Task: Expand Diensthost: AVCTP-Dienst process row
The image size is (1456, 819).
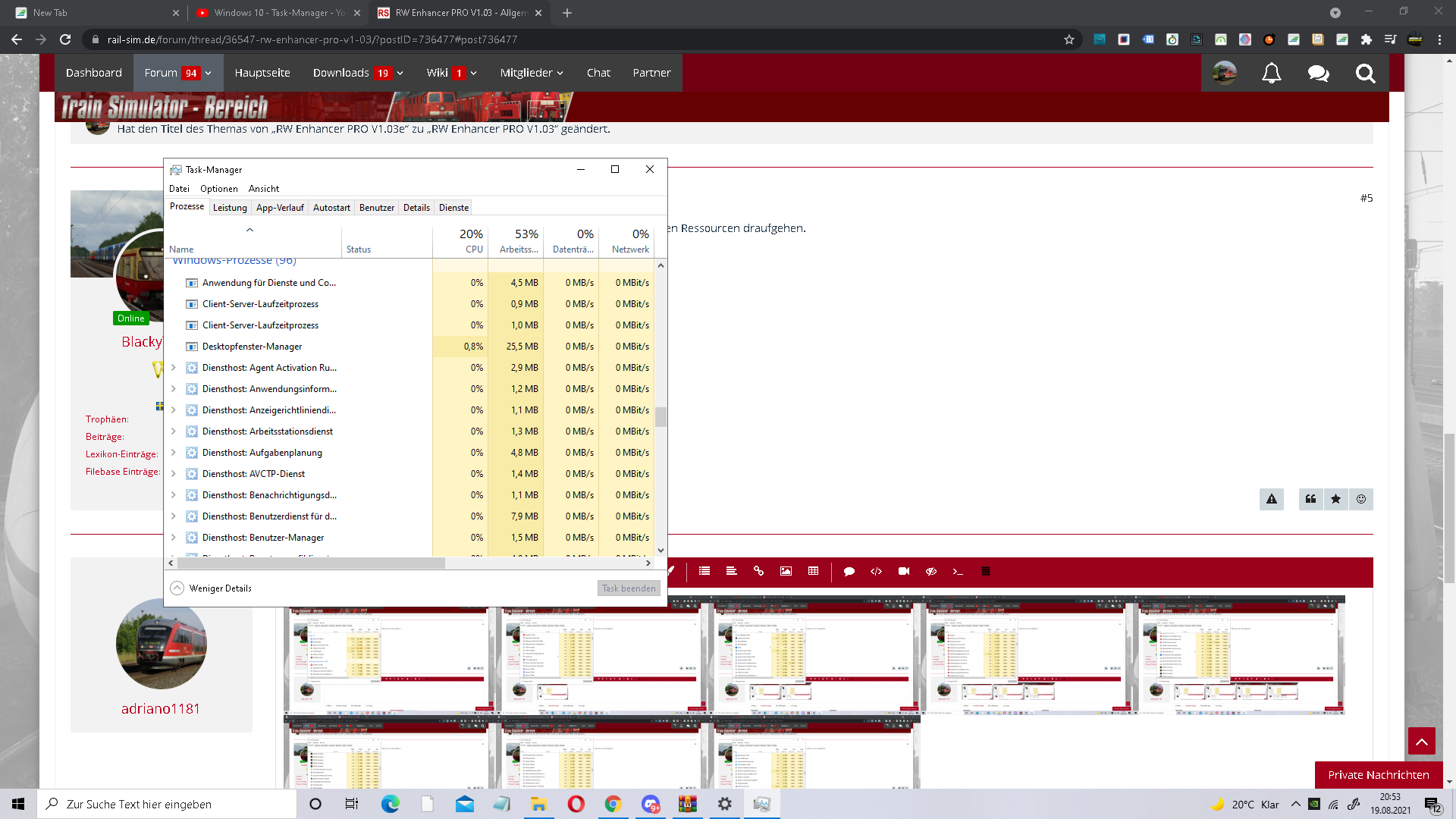Action: 174,474
